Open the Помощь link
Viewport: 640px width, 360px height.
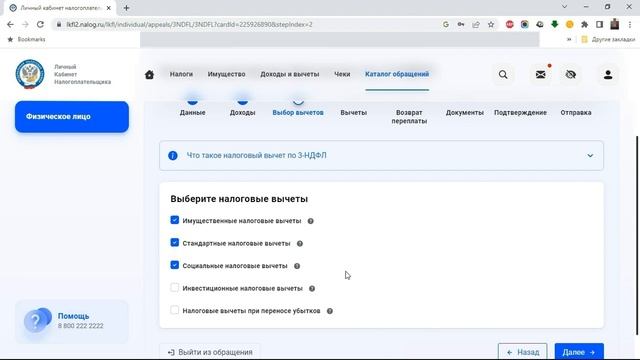pyautogui.click(x=73, y=316)
